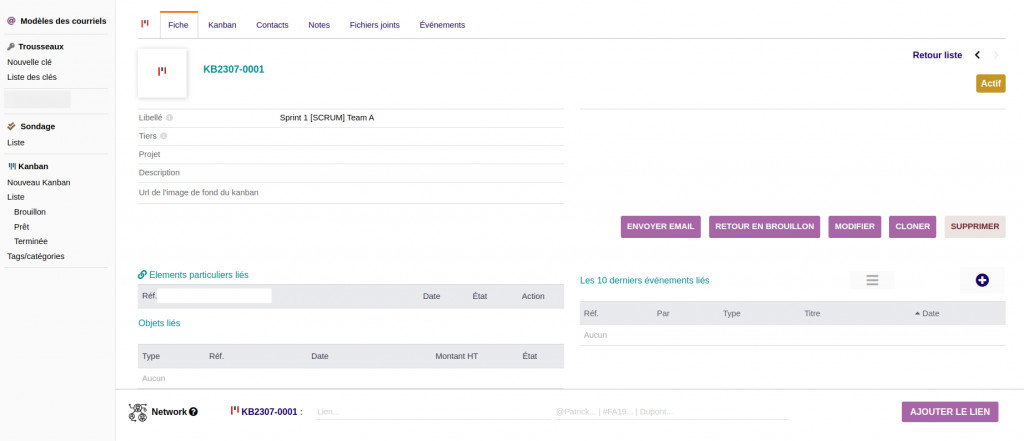Click the ENVOYER EMAIL button
The height and width of the screenshot is (441, 1024).
click(x=661, y=227)
